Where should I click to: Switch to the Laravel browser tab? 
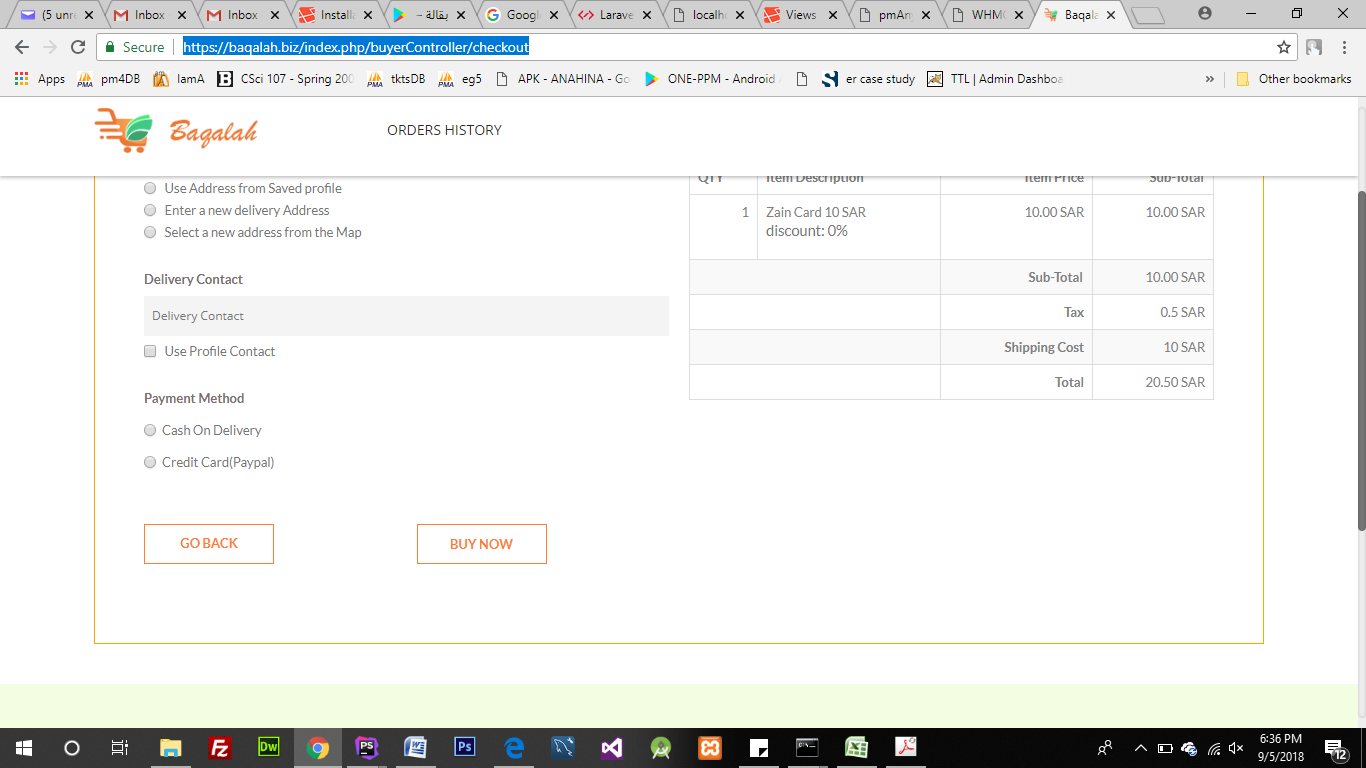(612, 15)
